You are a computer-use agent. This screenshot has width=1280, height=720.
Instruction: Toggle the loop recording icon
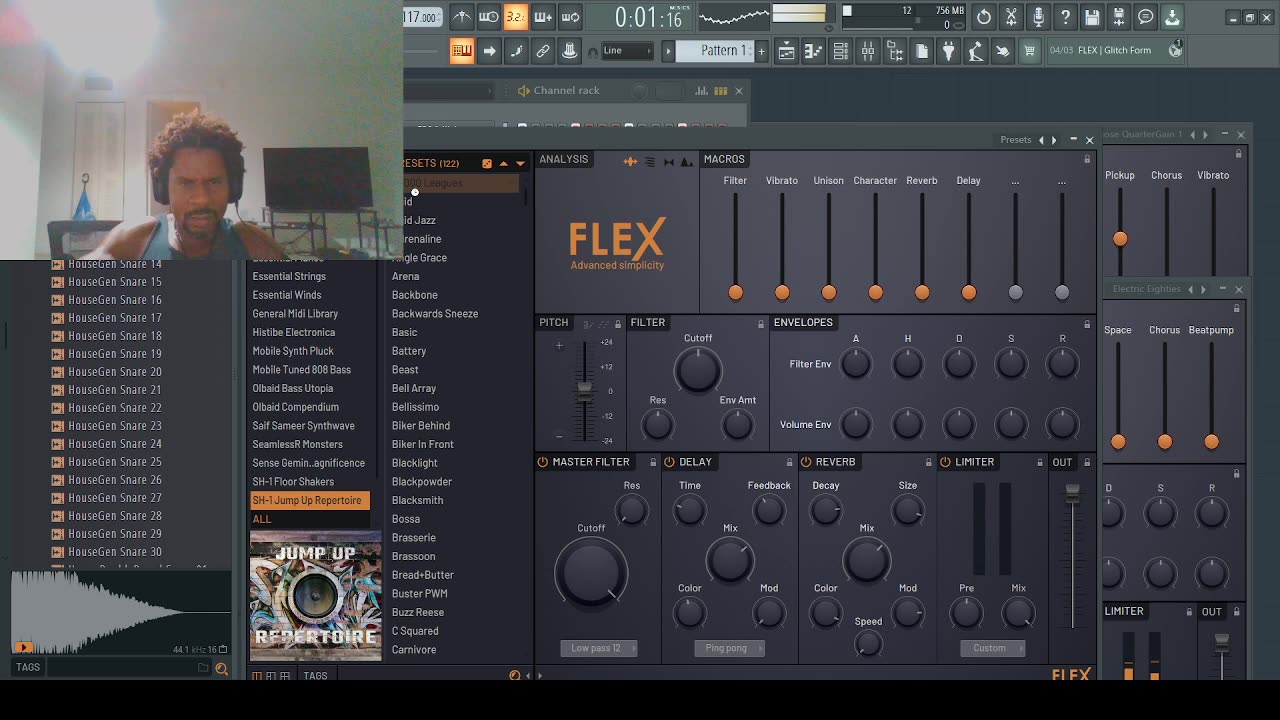point(570,17)
